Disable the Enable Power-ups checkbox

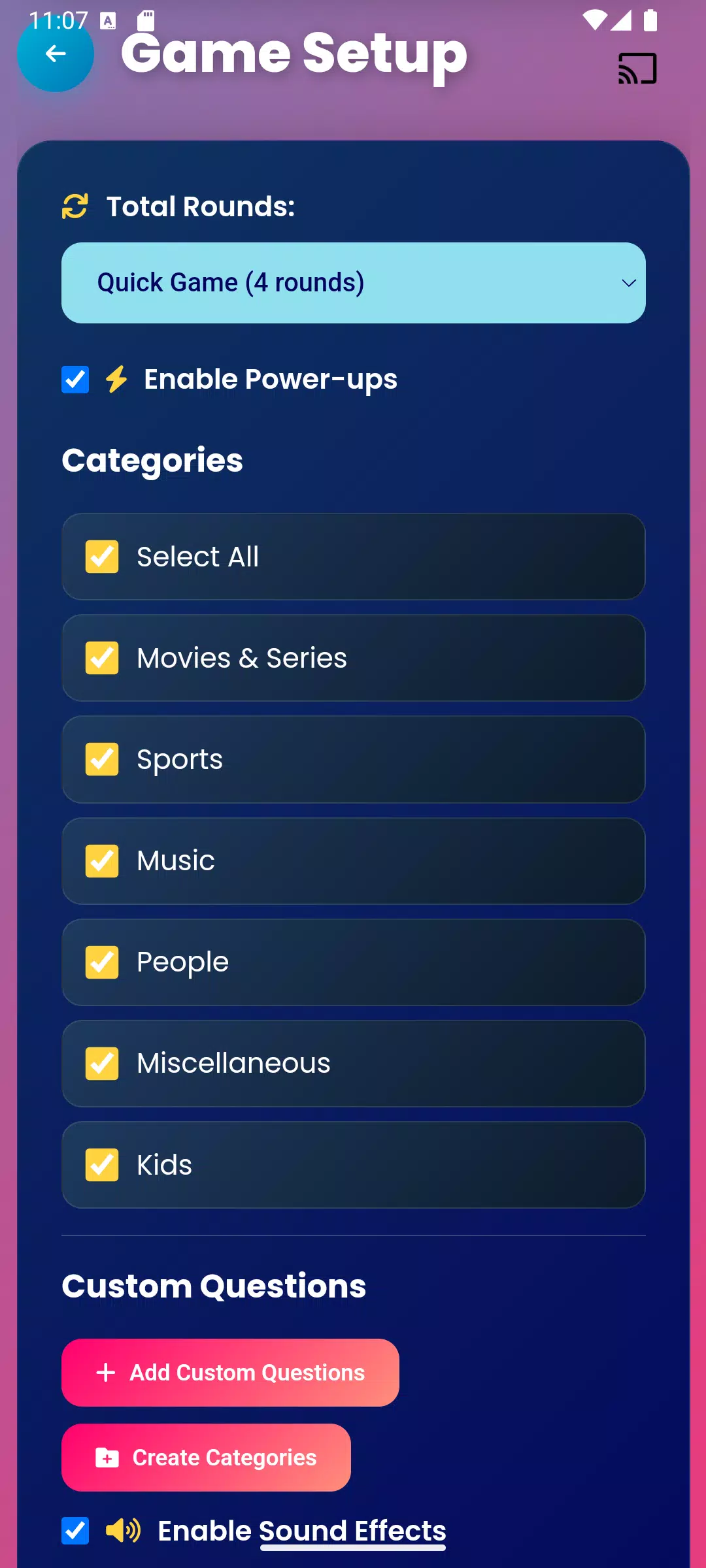tap(75, 380)
